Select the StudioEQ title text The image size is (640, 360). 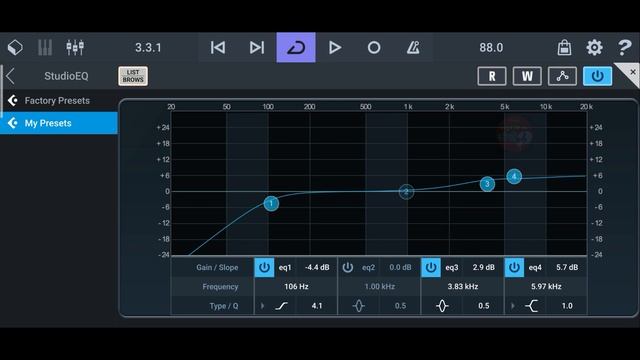click(66, 76)
